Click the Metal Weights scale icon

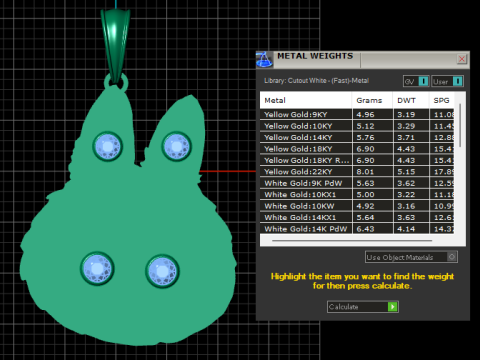click(264, 60)
